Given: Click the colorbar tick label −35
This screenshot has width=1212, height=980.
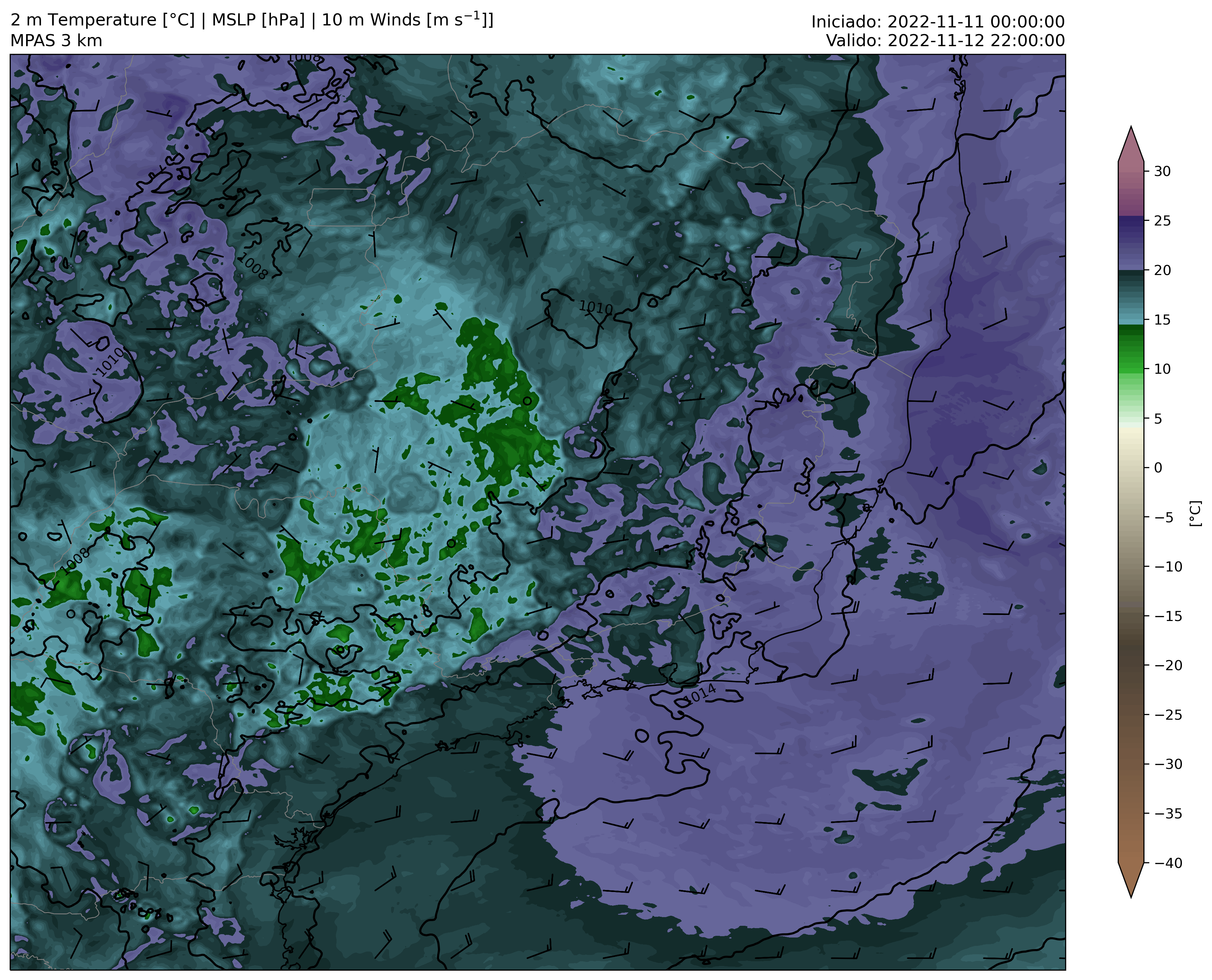Looking at the screenshot, I should click(x=1168, y=813).
